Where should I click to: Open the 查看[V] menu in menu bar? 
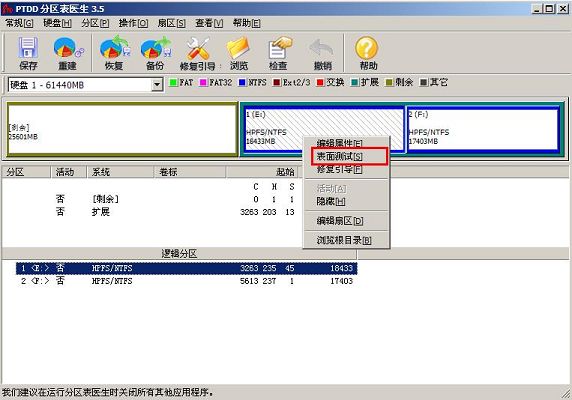[x=209, y=23]
